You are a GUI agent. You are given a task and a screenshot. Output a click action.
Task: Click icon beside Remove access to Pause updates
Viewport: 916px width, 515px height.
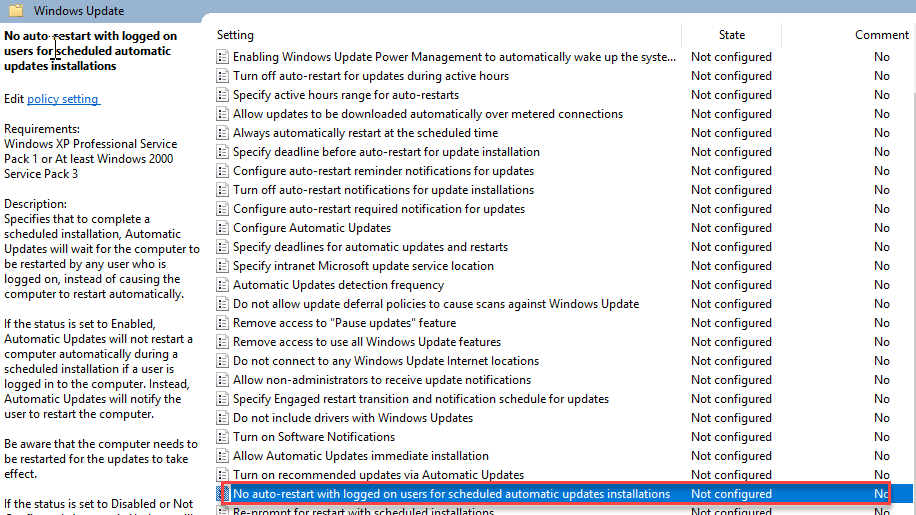pos(222,322)
